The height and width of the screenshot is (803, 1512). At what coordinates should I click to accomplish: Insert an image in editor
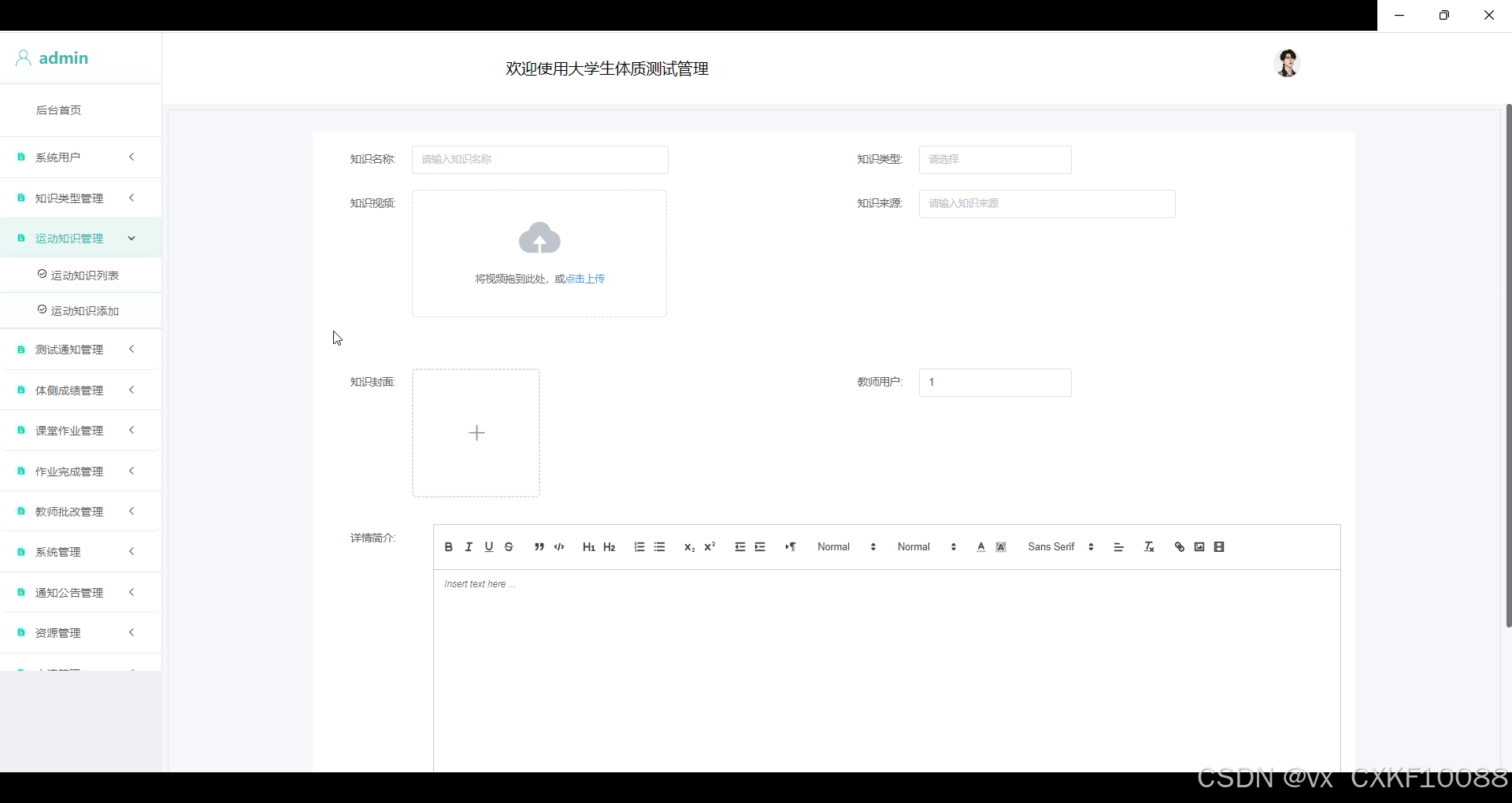(x=1199, y=547)
